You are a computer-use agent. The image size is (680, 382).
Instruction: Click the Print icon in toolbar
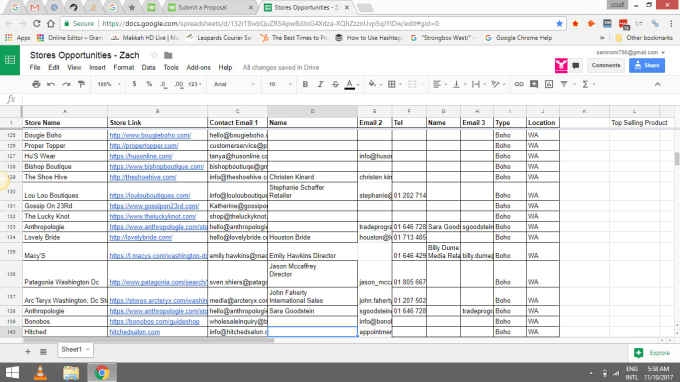pyautogui.click(x=36, y=84)
